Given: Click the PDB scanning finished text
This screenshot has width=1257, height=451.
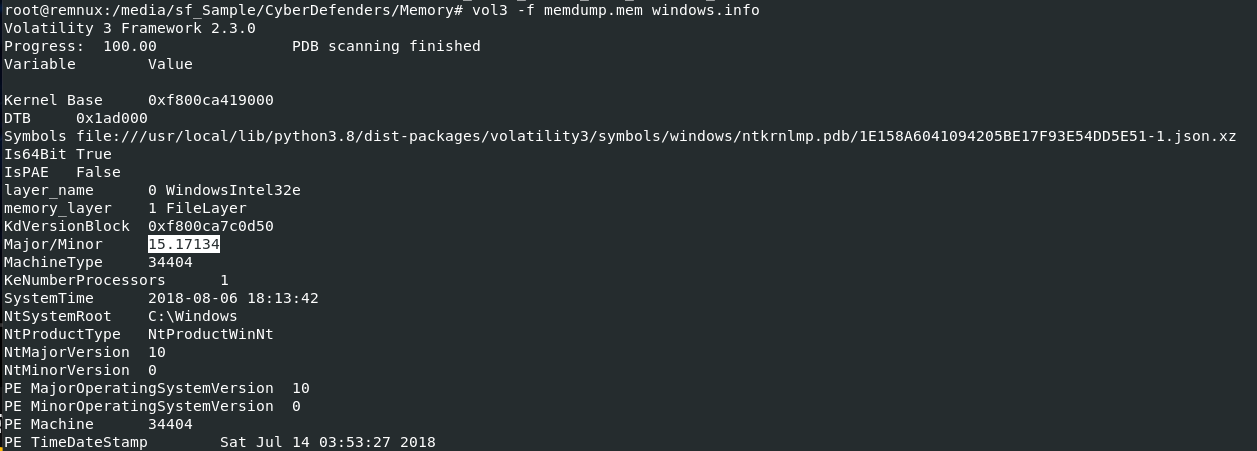Looking at the screenshot, I should pyautogui.click(x=386, y=46).
